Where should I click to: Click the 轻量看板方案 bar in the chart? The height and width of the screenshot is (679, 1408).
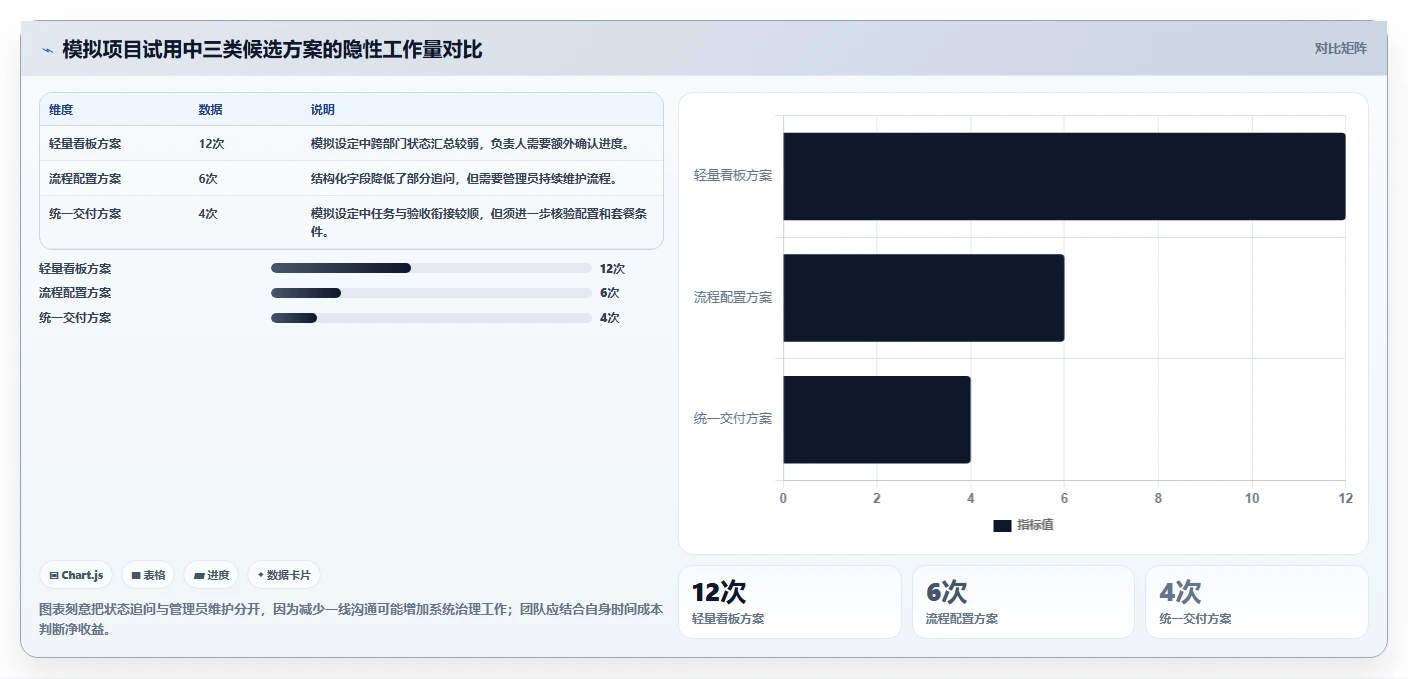pos(1064,176)
